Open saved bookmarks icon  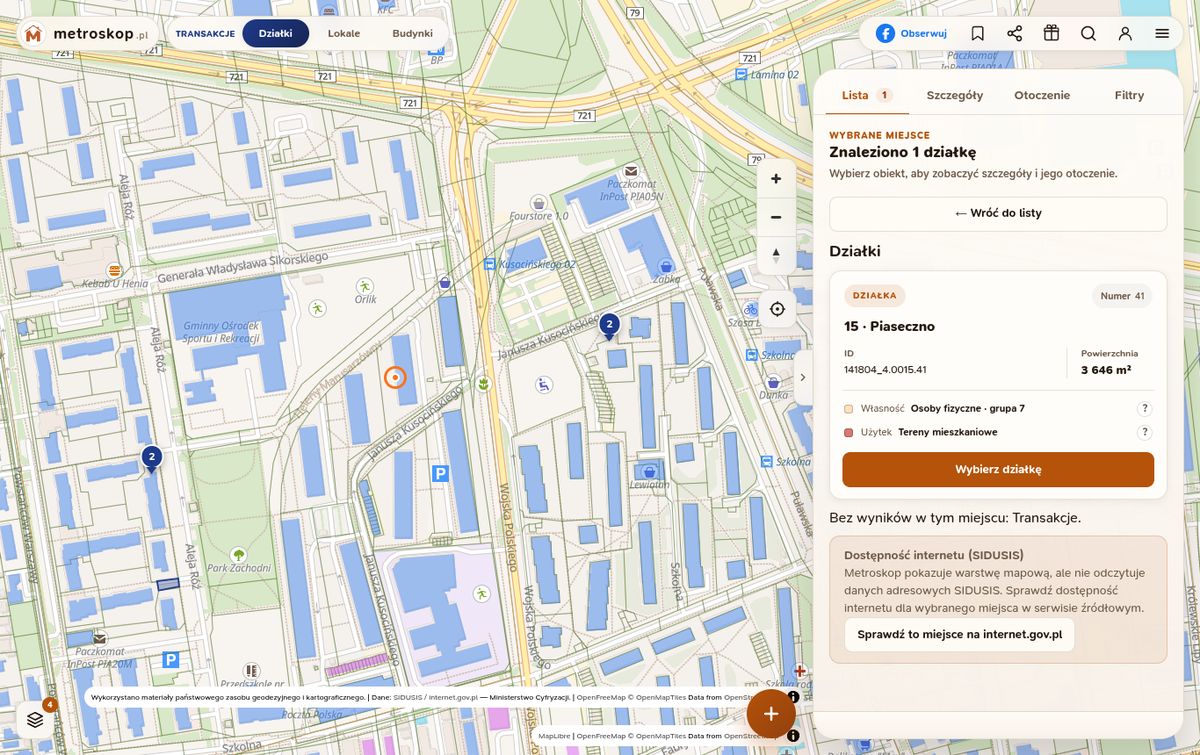click(x=978, y=33)
